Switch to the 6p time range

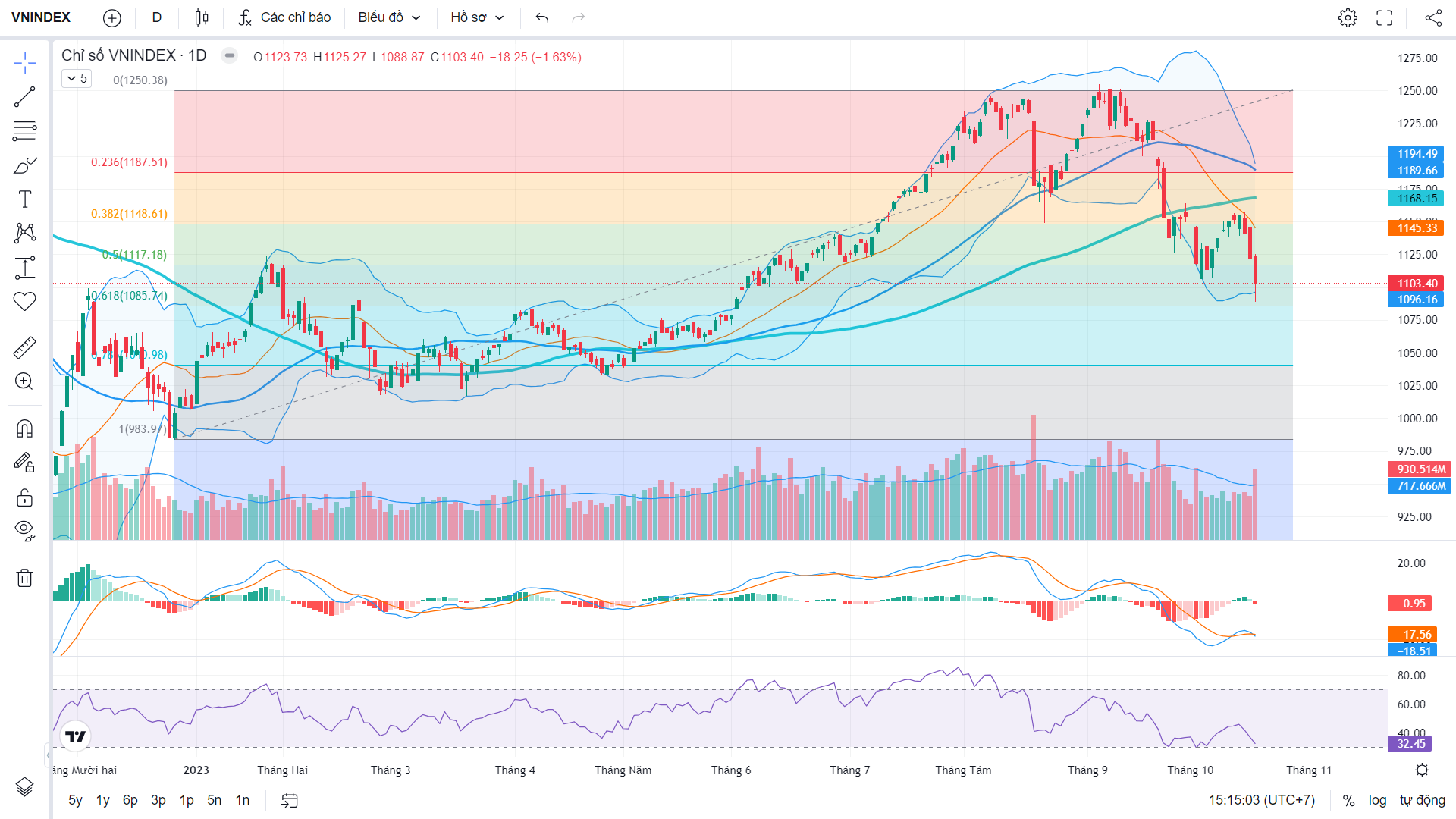(x=130, y=800)
